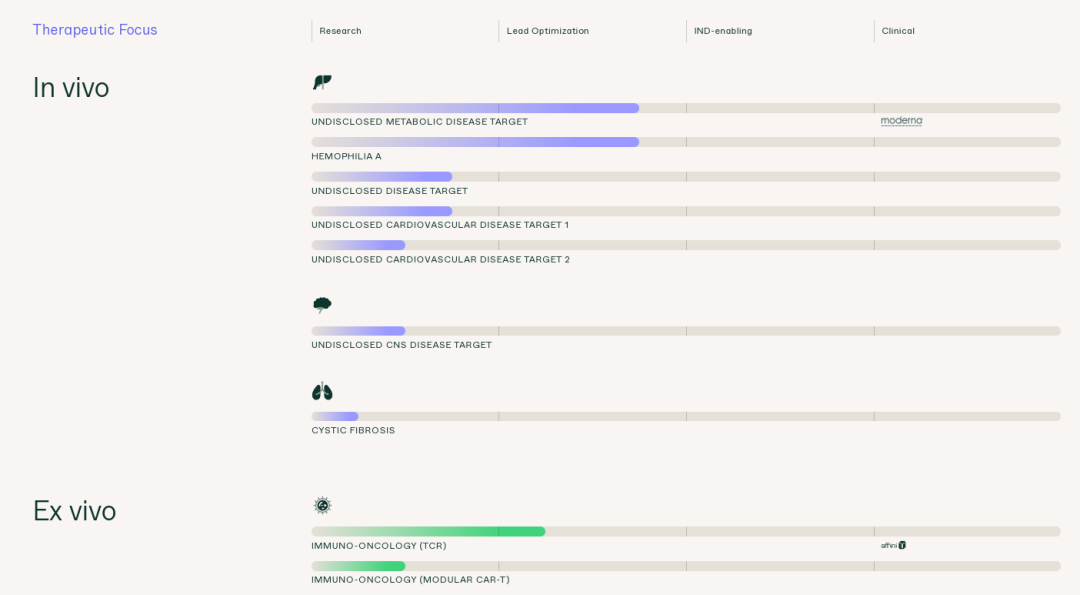Click Undisclosed Metabolic Disease Target label
Viewport: 1080px width, 595px height.
(x=419, y=122)
